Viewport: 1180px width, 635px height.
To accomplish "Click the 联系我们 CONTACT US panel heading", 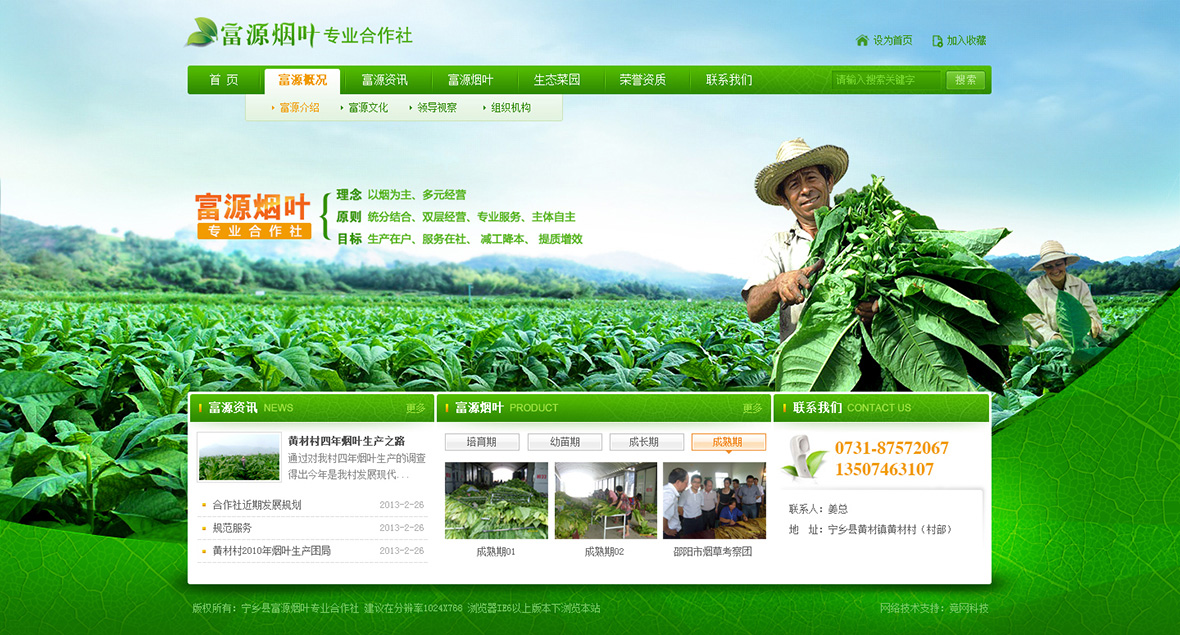I will (851, 408).
